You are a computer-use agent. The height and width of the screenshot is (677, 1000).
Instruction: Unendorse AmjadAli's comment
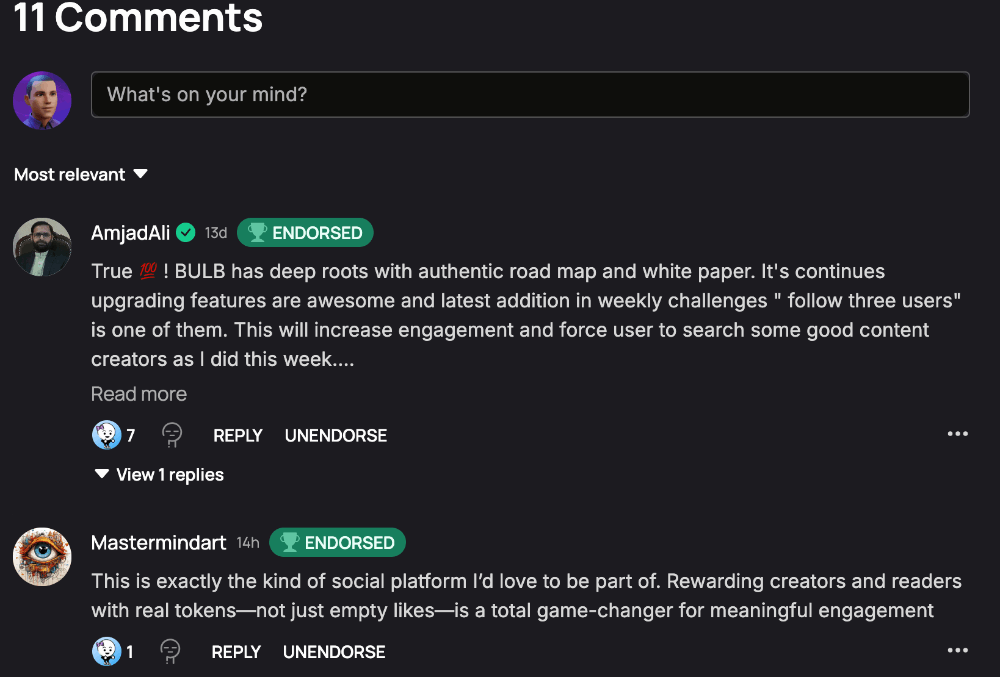[335, 435]
